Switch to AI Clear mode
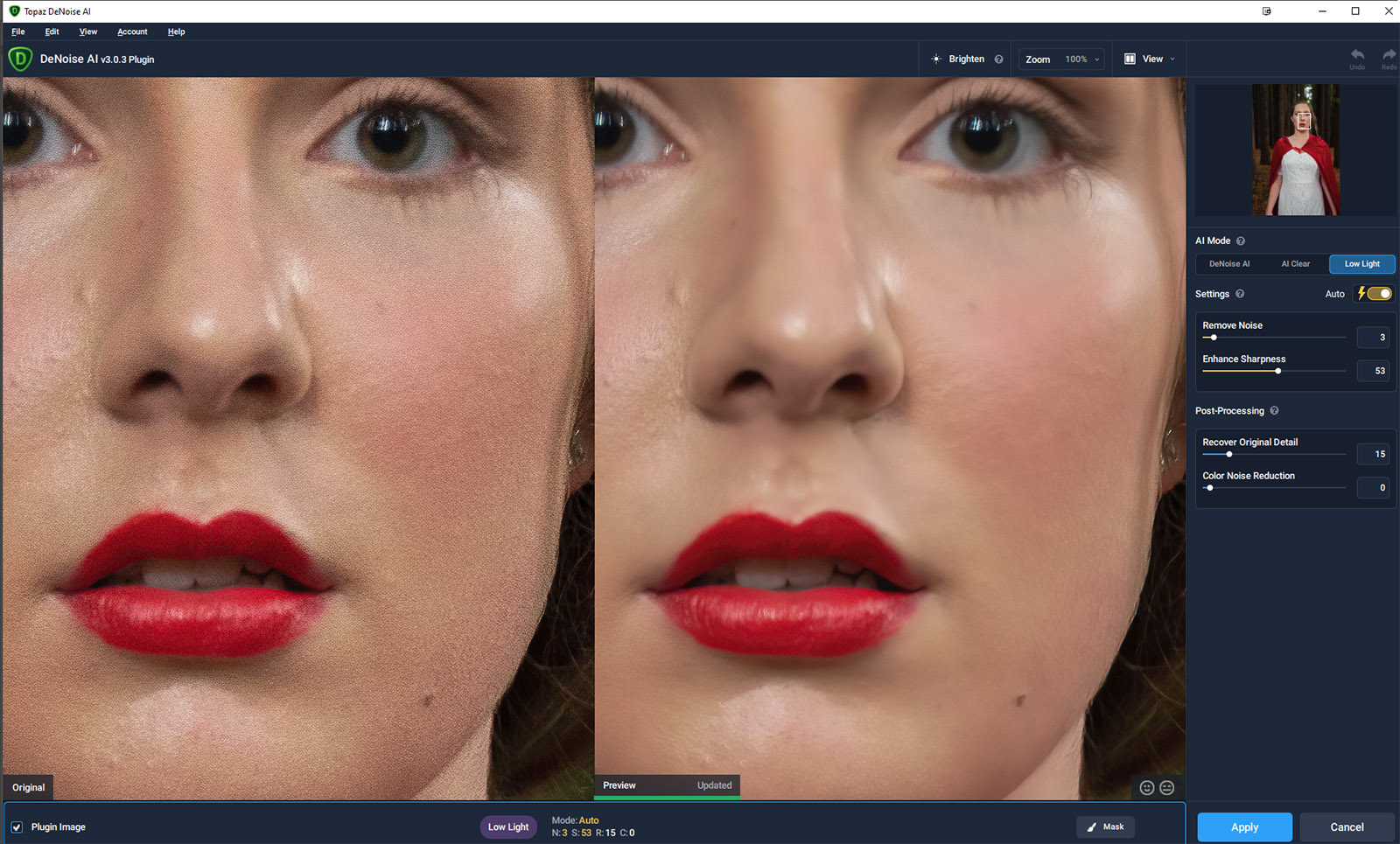This screenshot has width=1400, height=844. [x=1295, y=264]
